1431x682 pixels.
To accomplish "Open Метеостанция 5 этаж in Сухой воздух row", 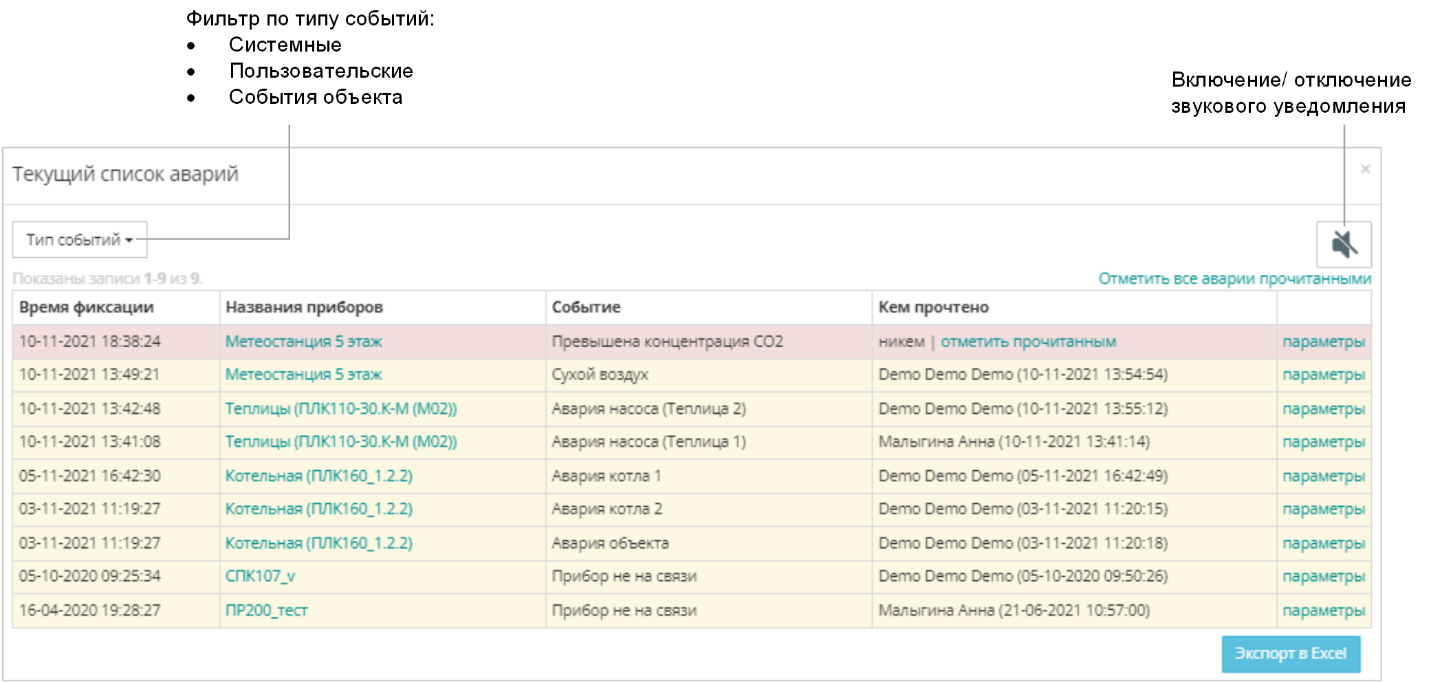I will [x=304, y=375].
